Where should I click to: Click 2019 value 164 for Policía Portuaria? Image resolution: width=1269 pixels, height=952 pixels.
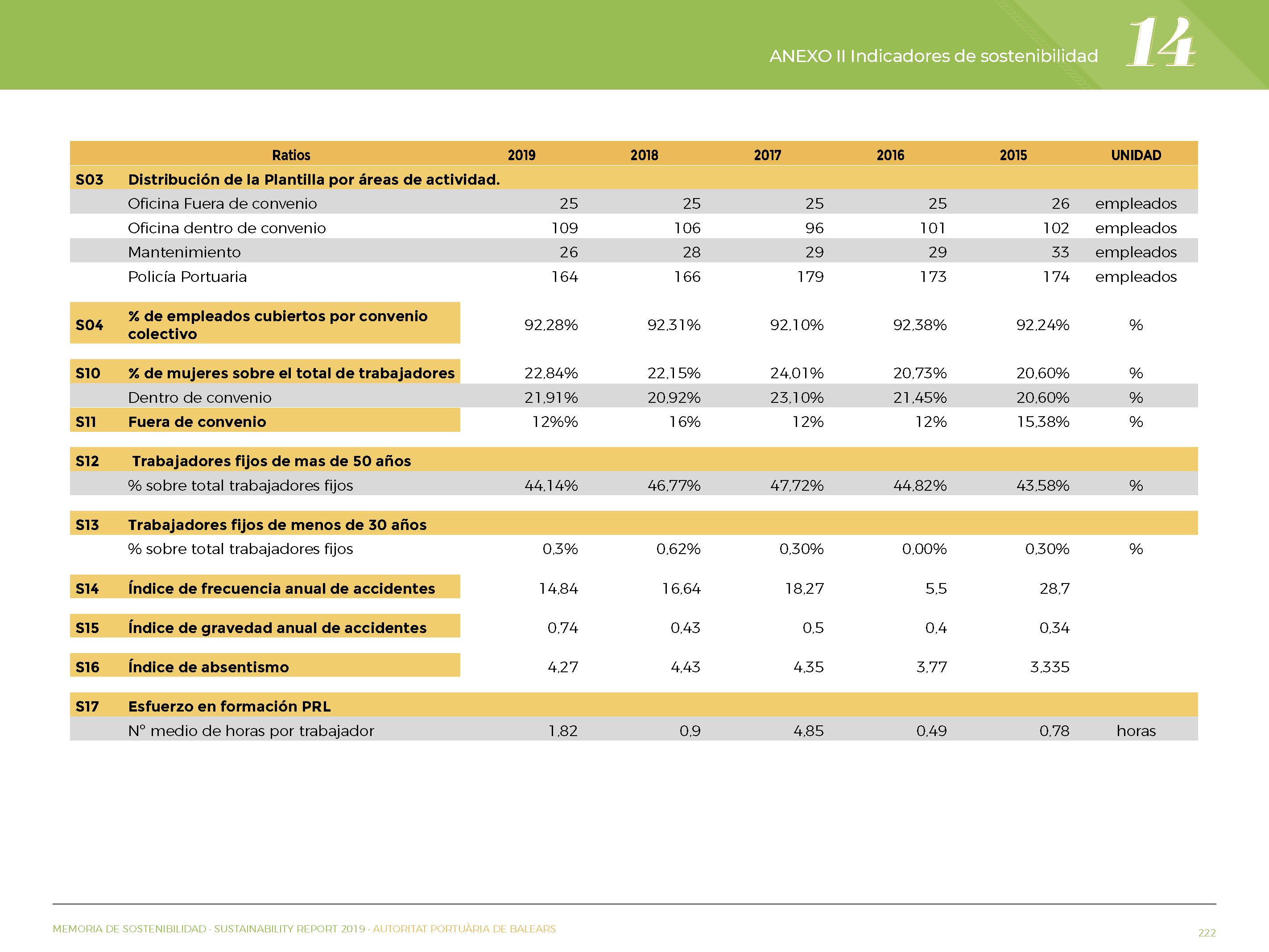click(565, 277)
